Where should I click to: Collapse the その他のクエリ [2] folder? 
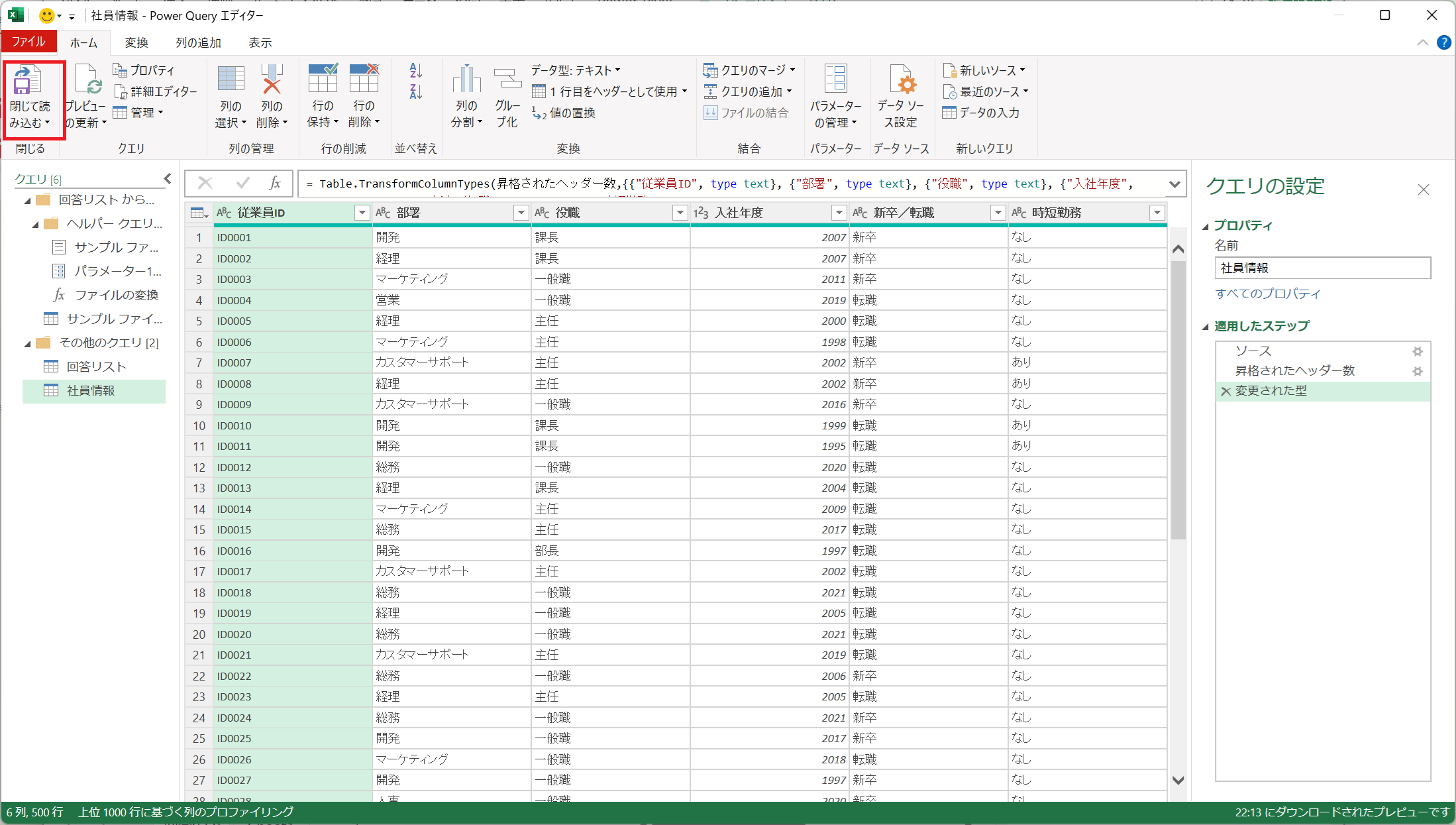click(x=27, y=343)
